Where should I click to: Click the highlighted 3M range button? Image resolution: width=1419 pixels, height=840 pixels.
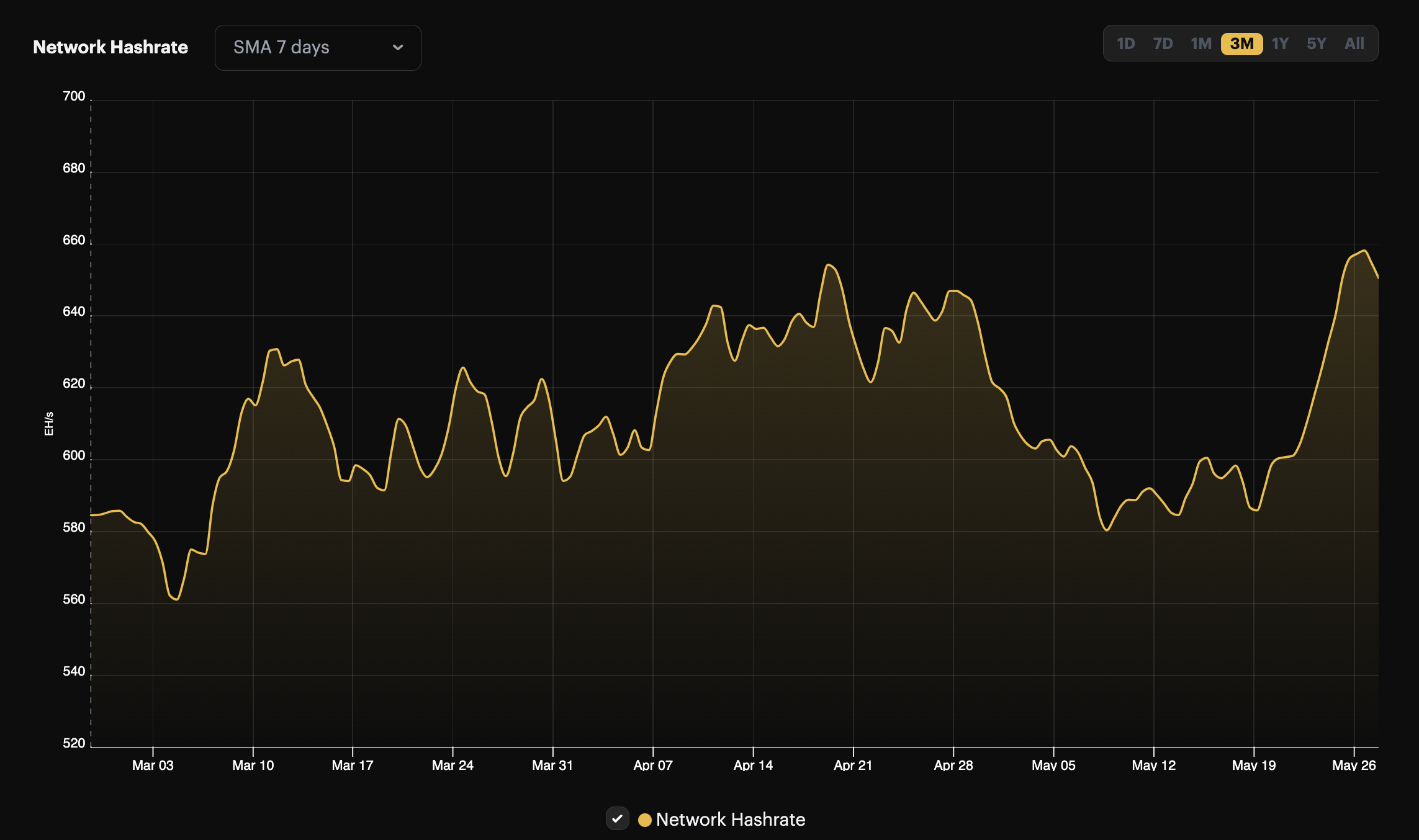point(1241,43)
